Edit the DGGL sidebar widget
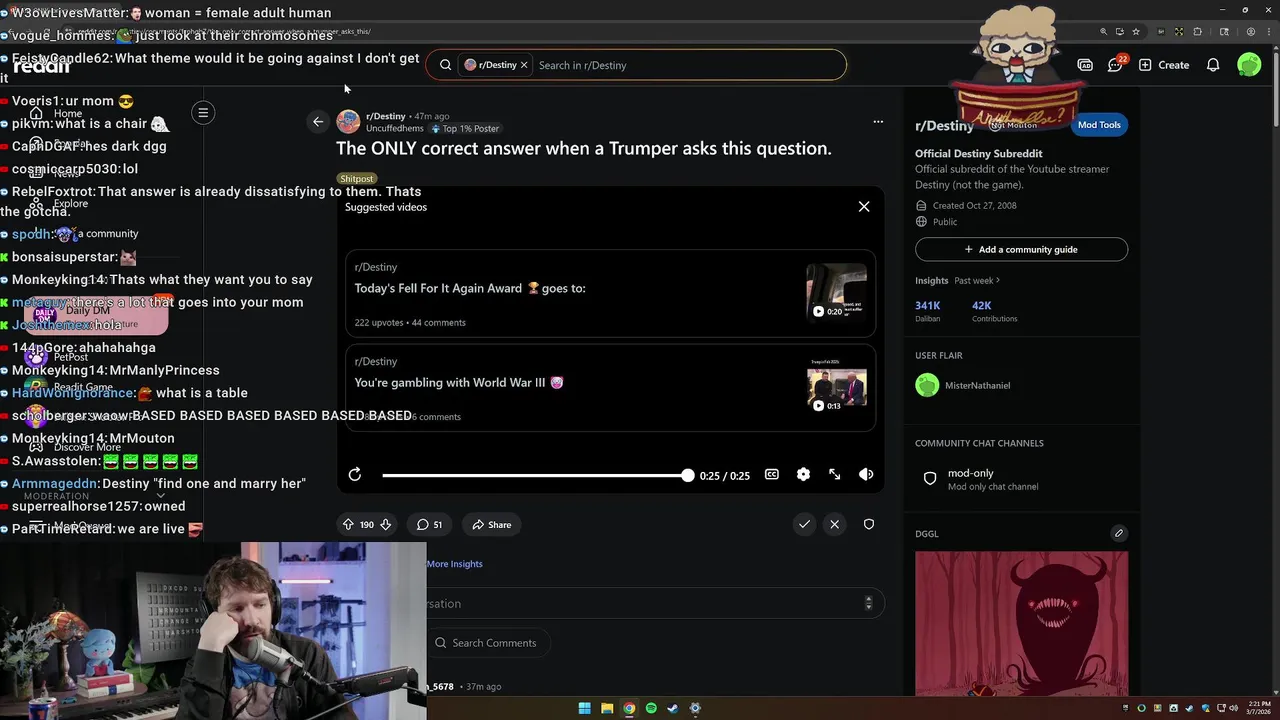The width and height of the screenshot is (1280, 720). click(1119, 533)
